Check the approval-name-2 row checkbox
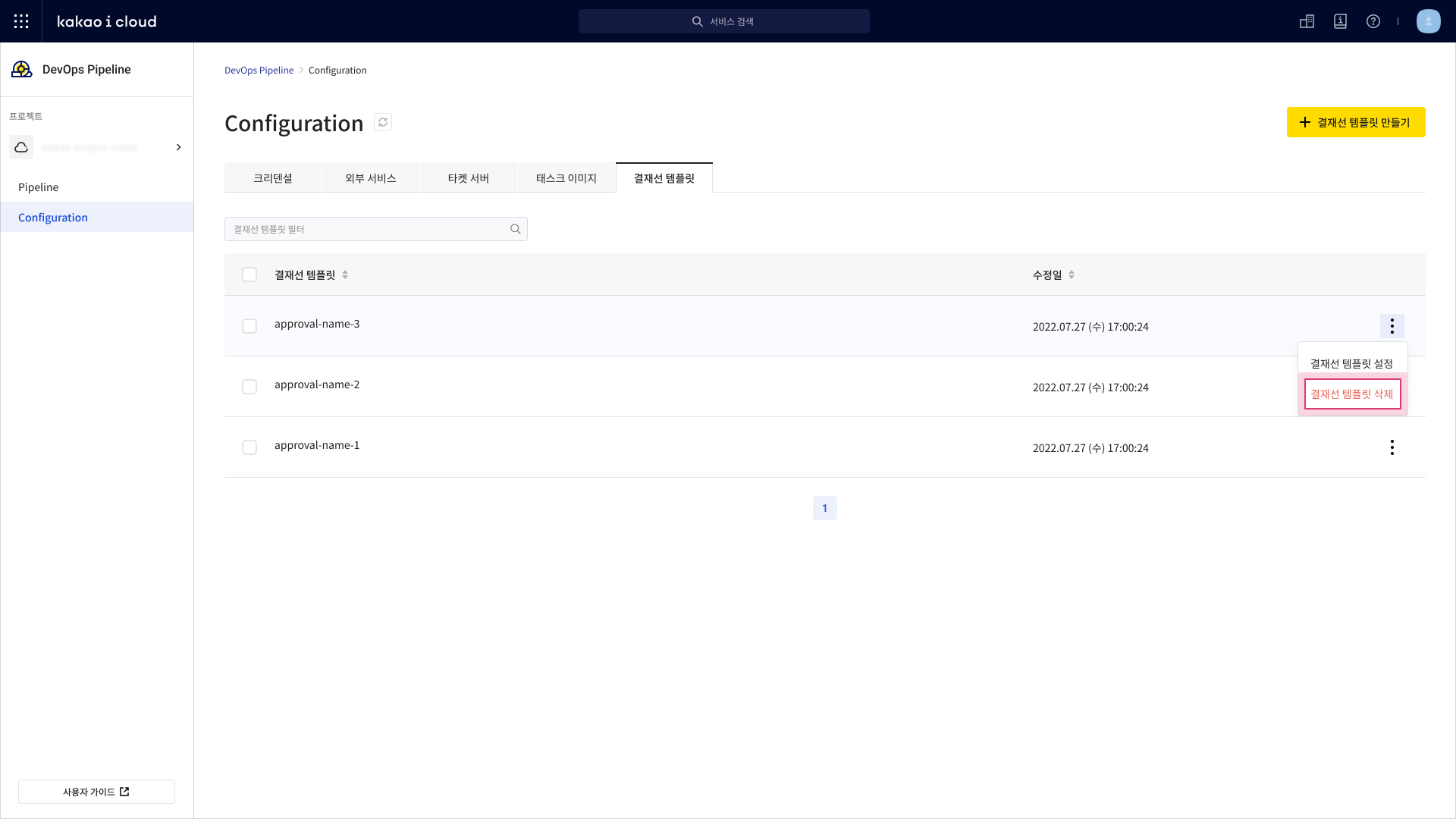1456x819 pixels. 249,387
